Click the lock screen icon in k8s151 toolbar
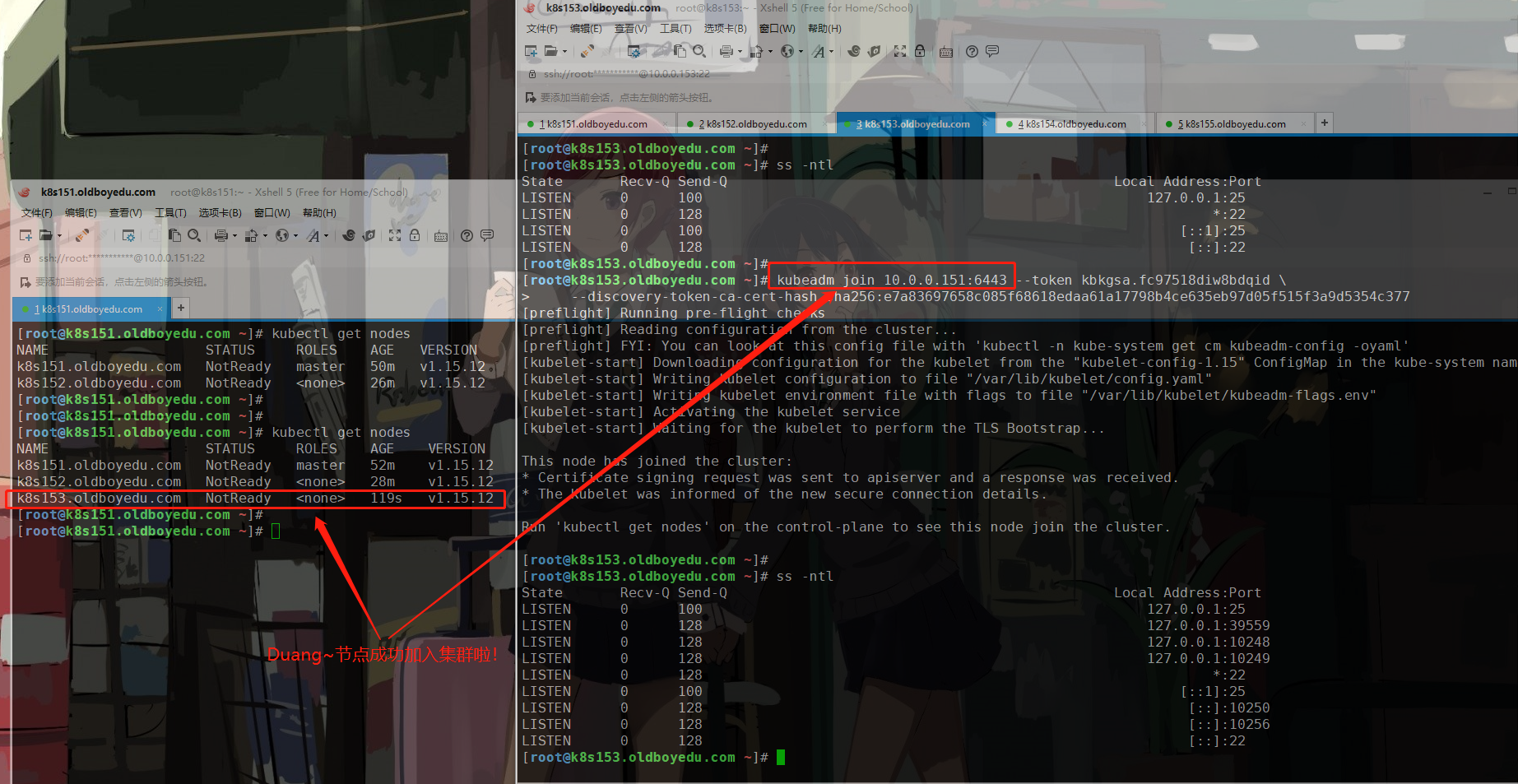Viewport: 1518px width, 784px height. click(415, 235)
